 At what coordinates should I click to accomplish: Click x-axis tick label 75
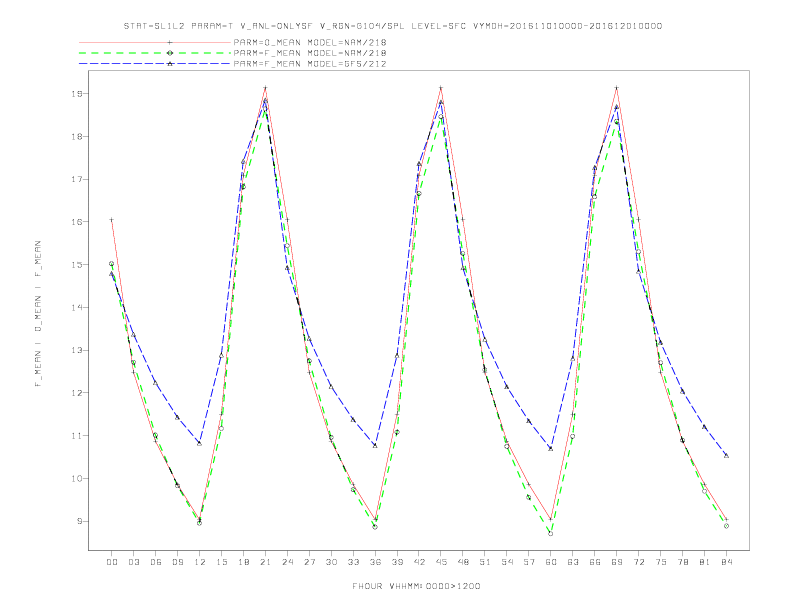tap(661, 562)
